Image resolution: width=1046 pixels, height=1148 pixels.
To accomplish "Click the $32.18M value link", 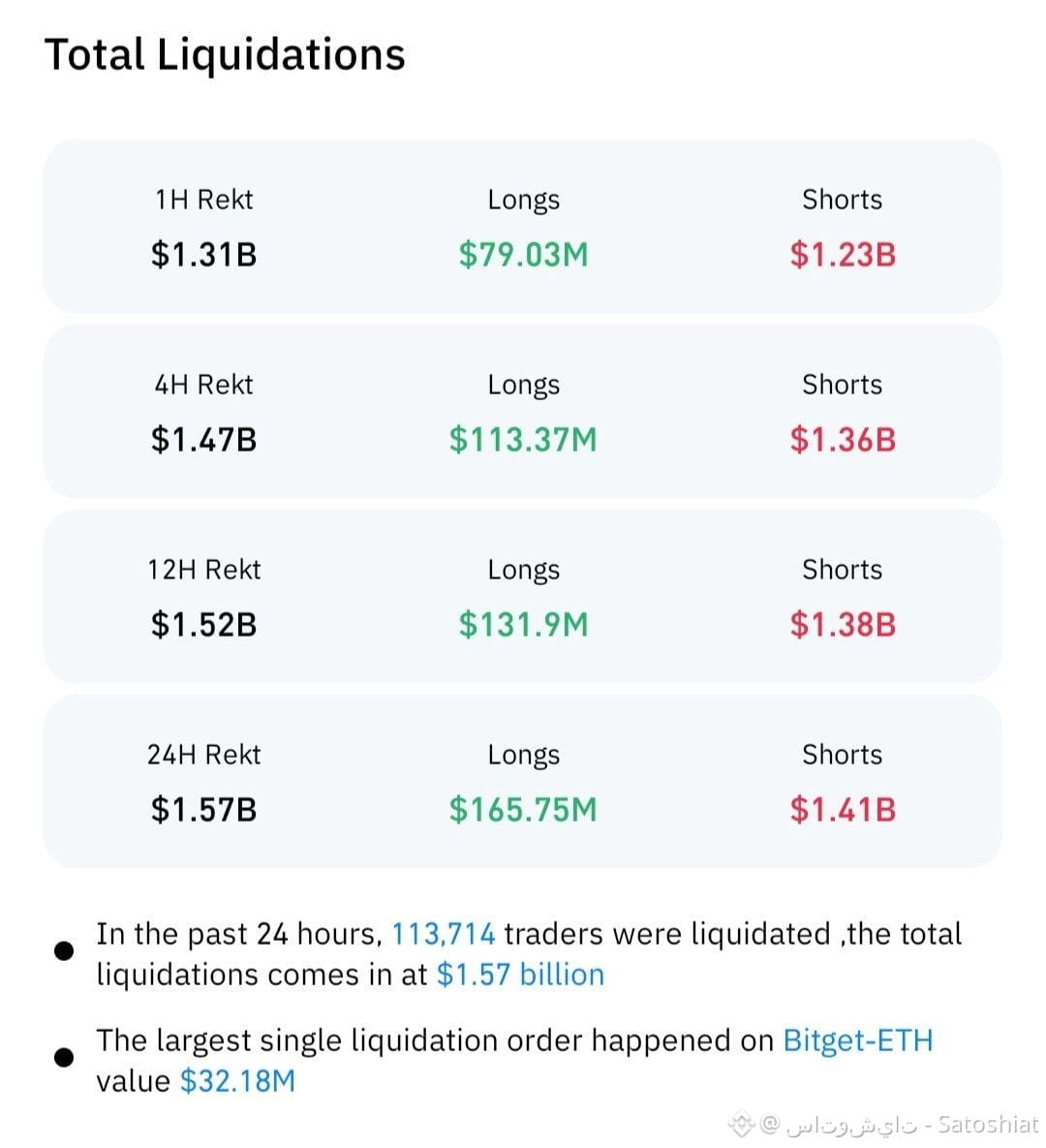I will pyautogui.click(x=238, y=1081).
